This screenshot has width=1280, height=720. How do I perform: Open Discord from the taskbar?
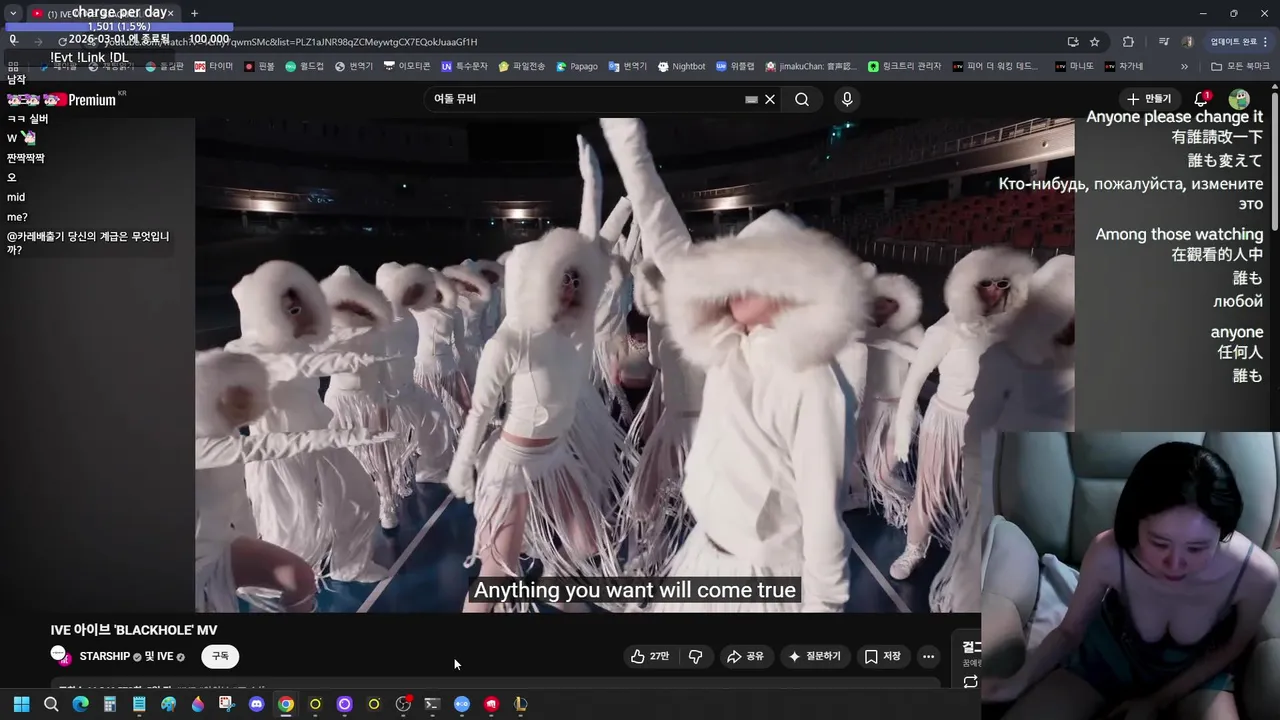pyautogui.click(x=256, y=704)
